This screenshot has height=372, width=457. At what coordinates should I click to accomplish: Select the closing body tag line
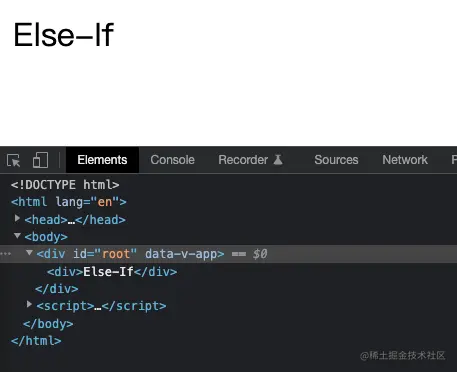(x=48, y=324)
